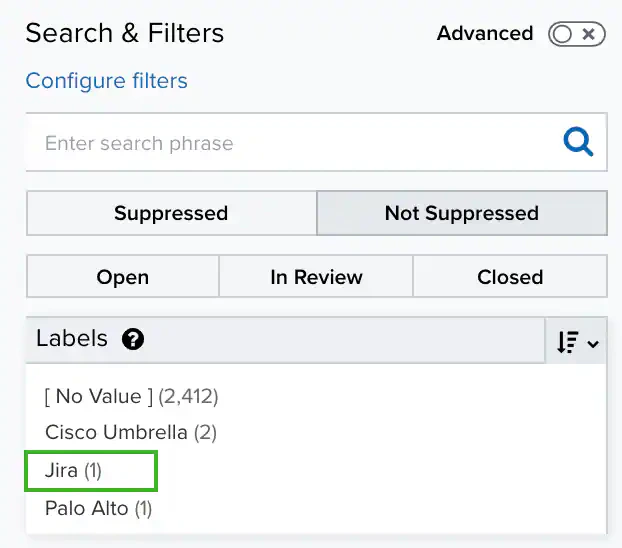This screenshot has width=622, height=548.
Task: Filter by the [ No Value ] label
Action: pyautogui.click(x=131, y=396)
